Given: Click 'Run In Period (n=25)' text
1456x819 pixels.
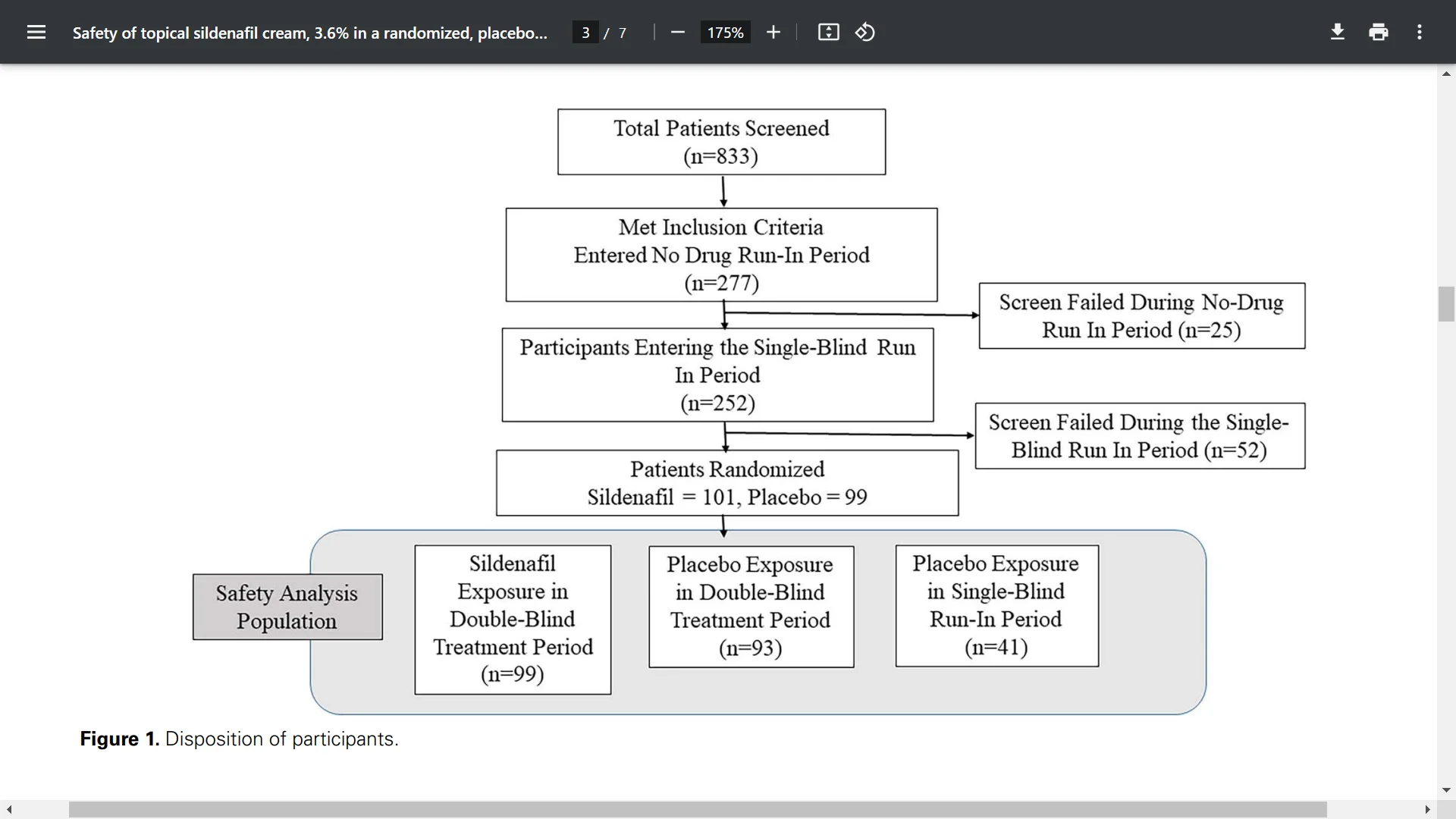Looking at the screenshot, I should (x=1141, y=331).
